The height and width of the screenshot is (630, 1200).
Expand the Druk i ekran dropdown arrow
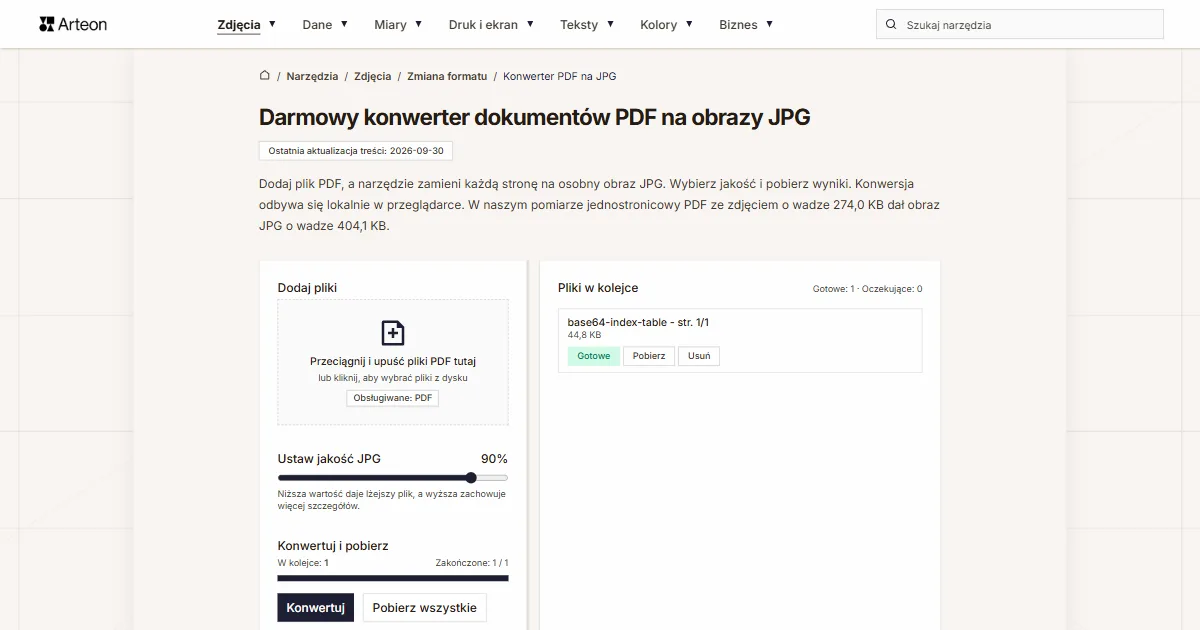(530, 24)
